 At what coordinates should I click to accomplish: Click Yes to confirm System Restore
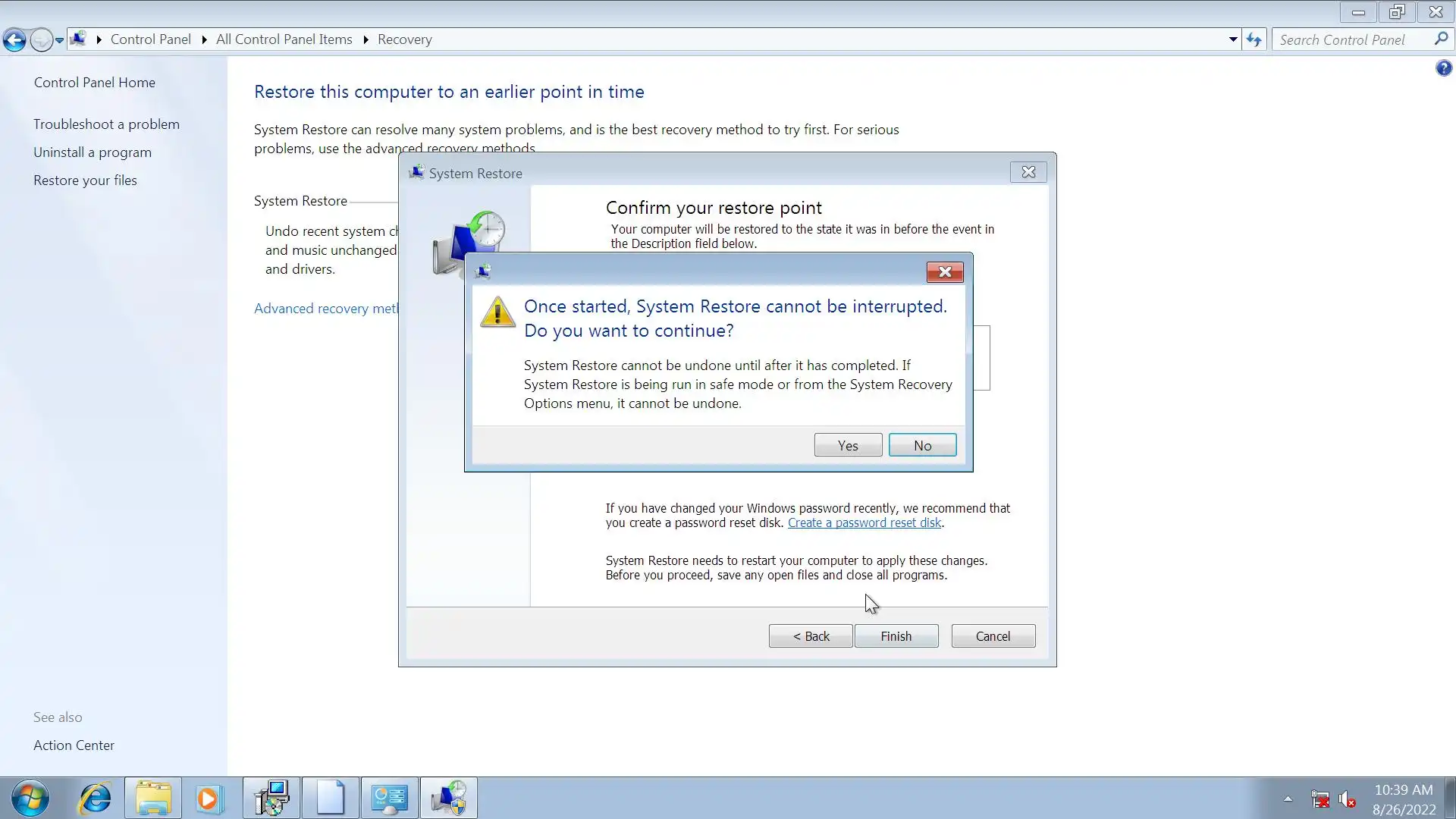pos(848,445)
